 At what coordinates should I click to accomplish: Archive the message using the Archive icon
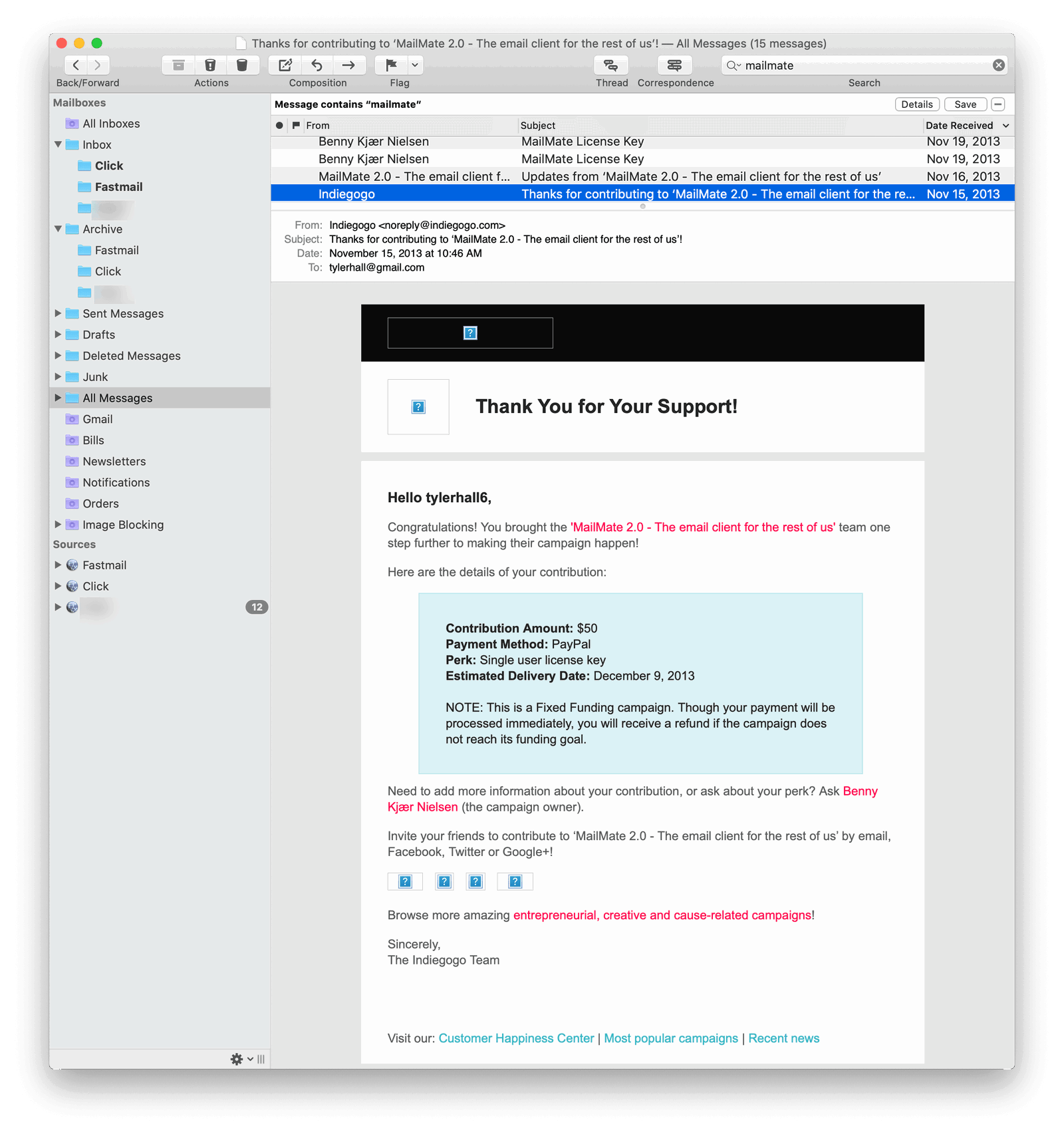178,65
